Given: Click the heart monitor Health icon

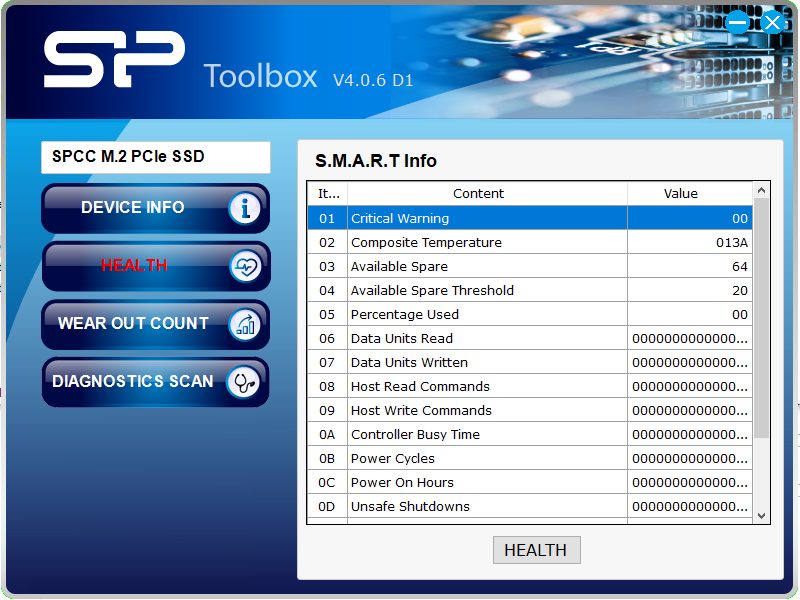Looking at the screenshot, I should click(245, 266).
